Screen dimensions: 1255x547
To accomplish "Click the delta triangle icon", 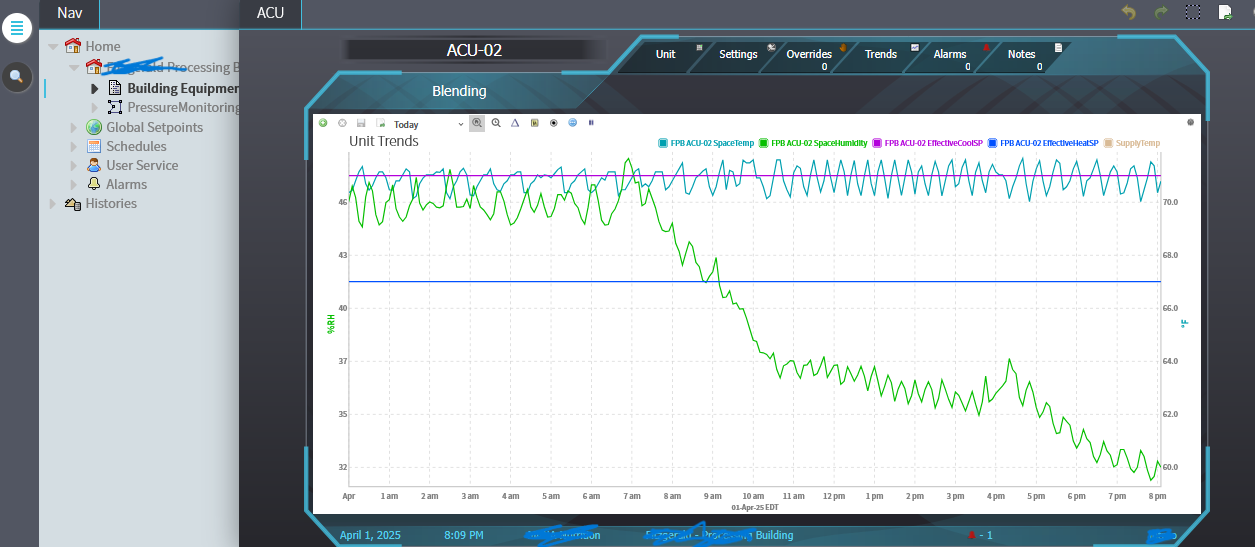I will click(x=515, y=123).
